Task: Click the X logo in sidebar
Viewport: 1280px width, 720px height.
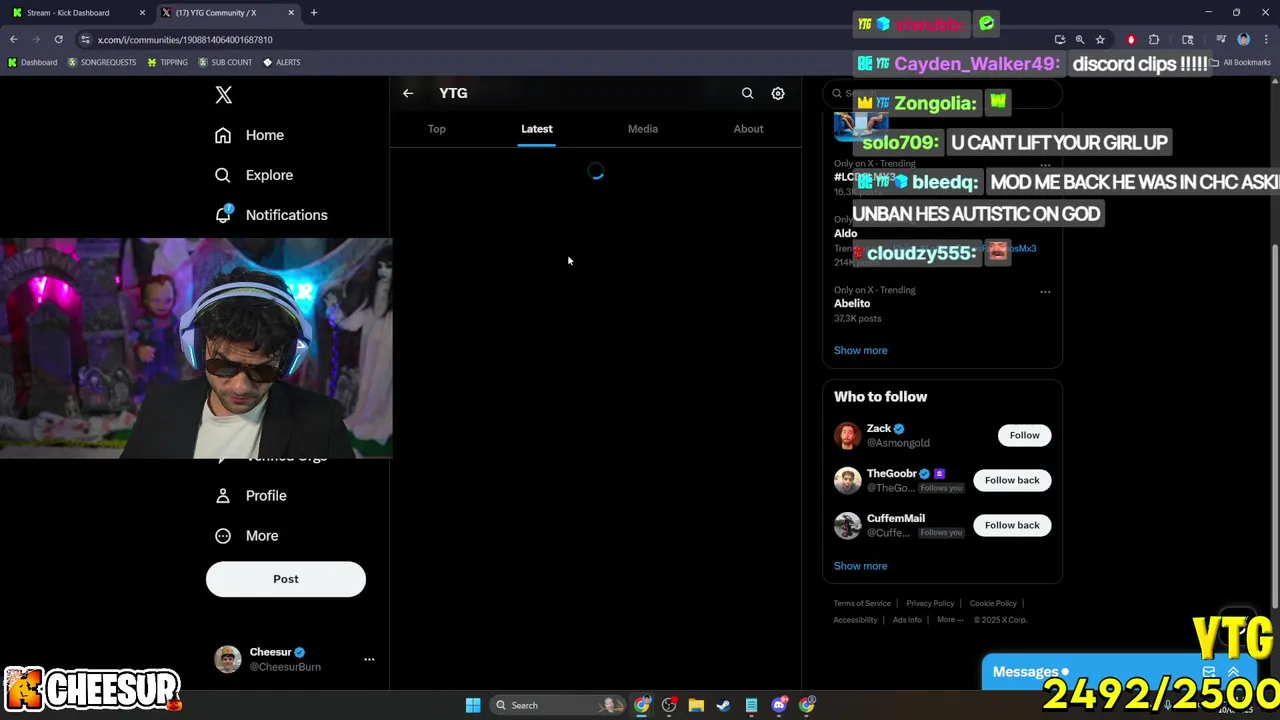Action: [223, 95]
